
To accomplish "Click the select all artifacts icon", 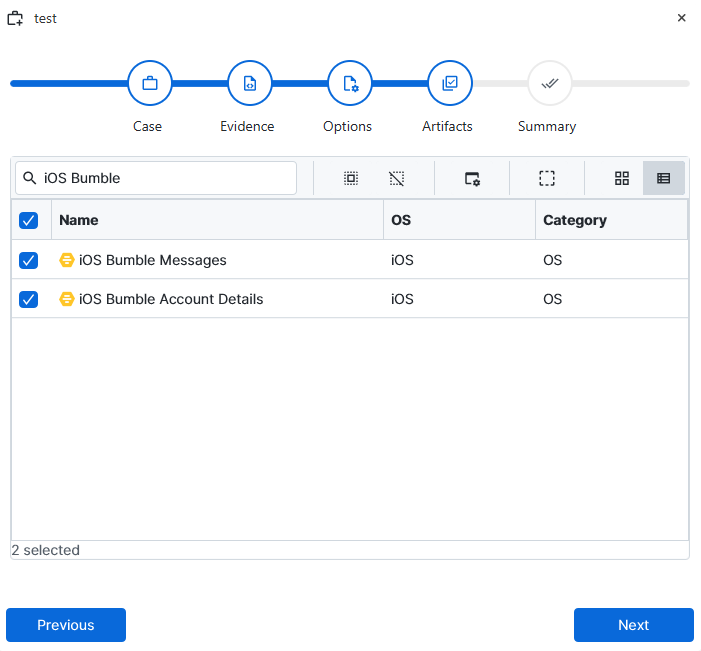I will (351, 178).
